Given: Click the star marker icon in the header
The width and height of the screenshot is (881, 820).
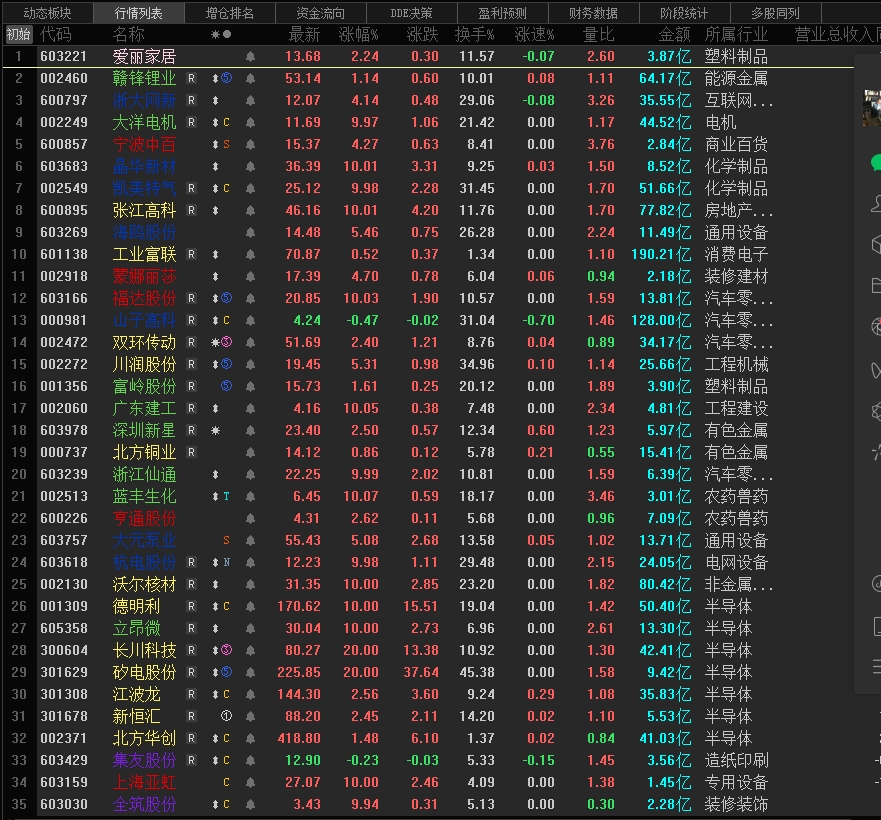Looking at the screenshot, I should coord(215,34).
